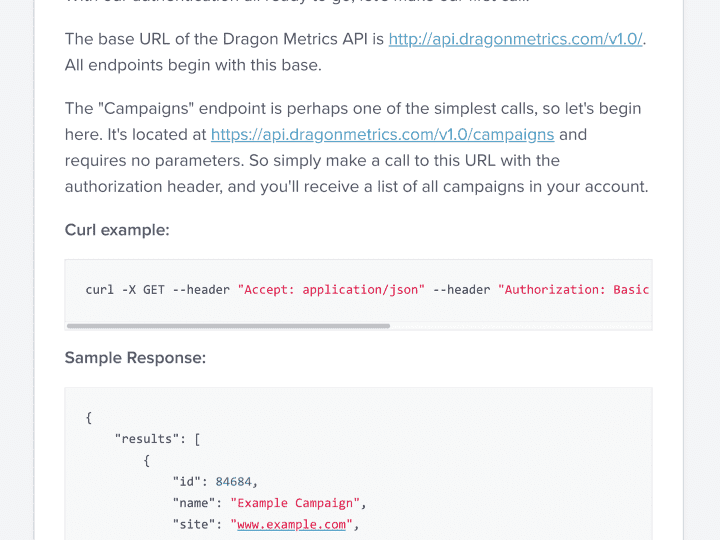Image resolution: width=720 pixels, height=540 pixels.
Task: Click the sentence "All endpoints begin with this base."
Action: 193,66
